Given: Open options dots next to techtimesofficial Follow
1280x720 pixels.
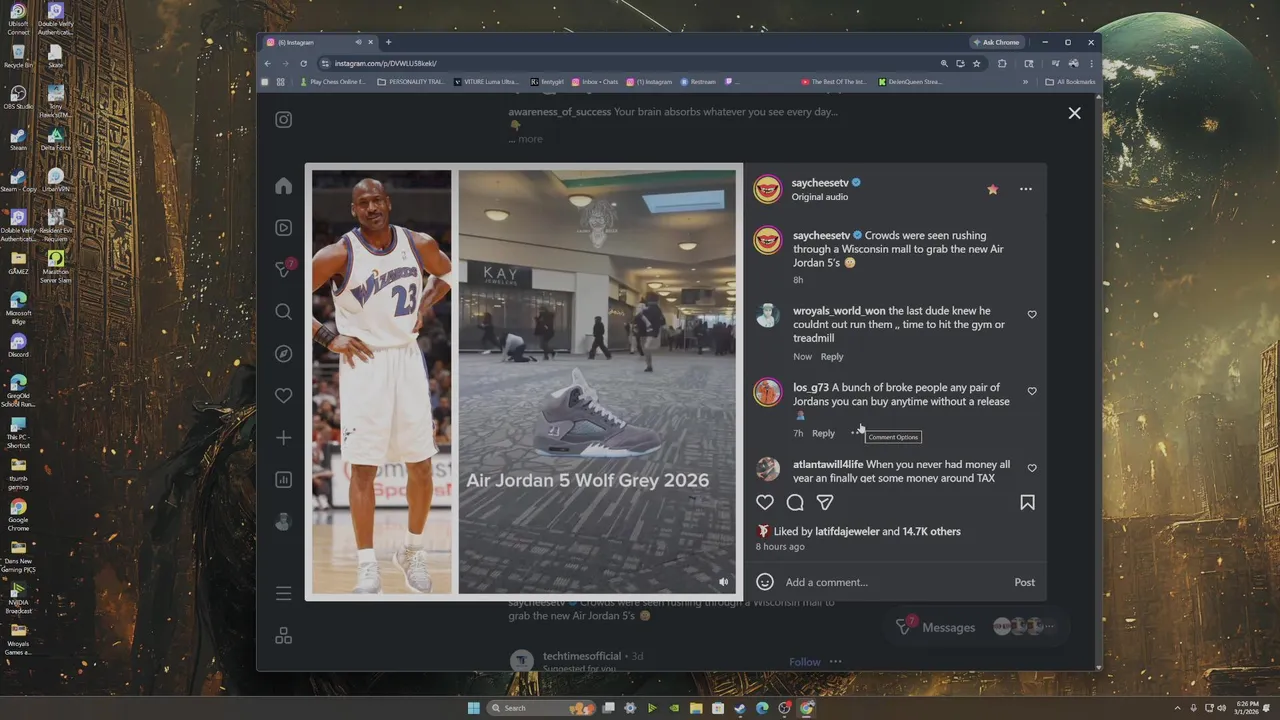Looking at the screenshot, I should pyautogui.click(x=835, y=662).
